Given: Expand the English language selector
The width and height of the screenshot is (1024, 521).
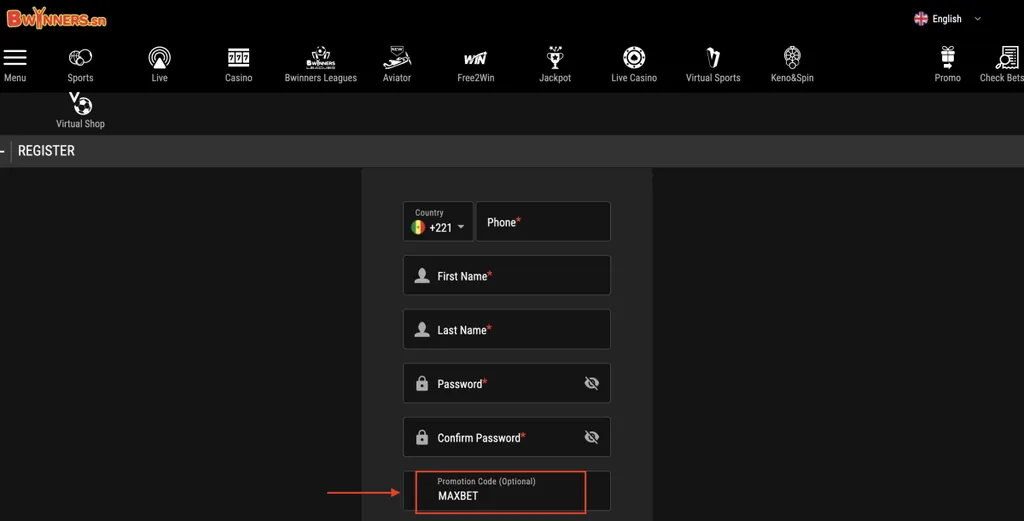Looking at the screenshot, I should [948, 19].
